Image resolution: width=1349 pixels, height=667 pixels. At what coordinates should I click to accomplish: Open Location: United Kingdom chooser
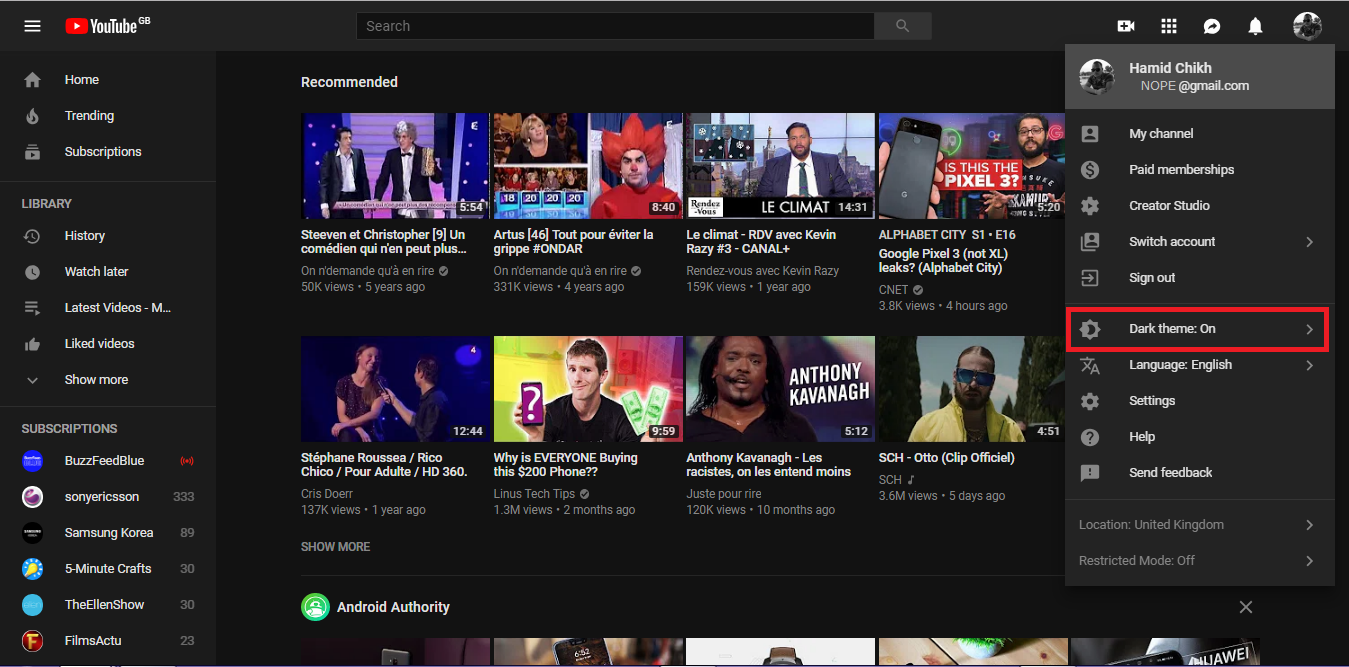click(1198, 525)
